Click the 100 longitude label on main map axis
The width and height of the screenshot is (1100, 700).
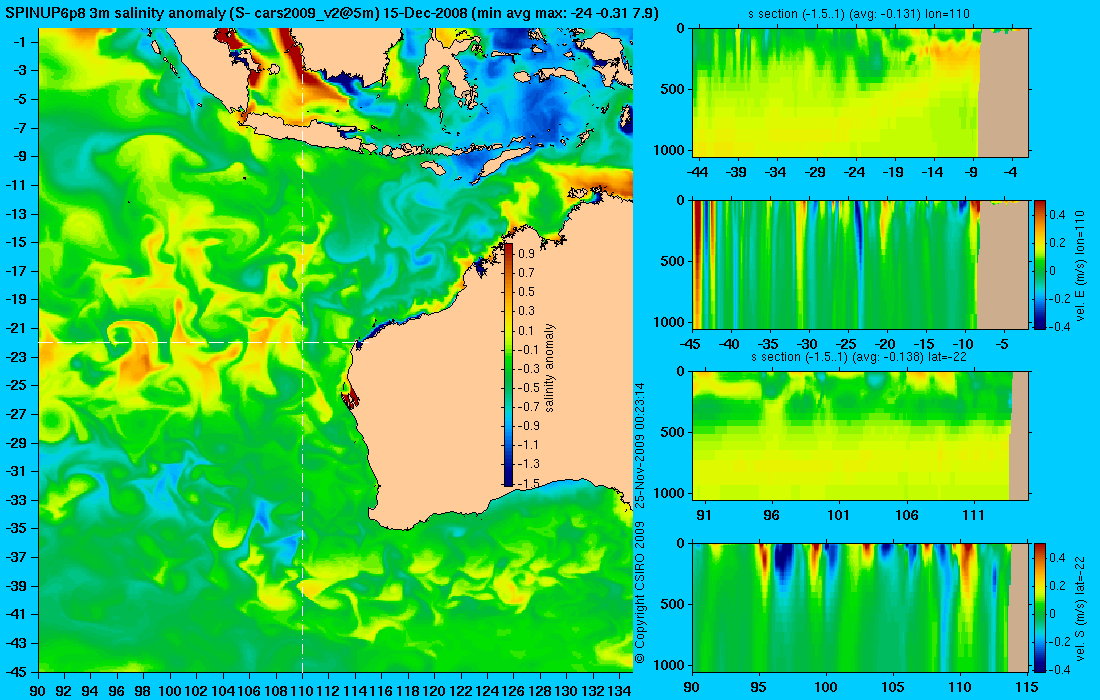[x=170, y=691]
